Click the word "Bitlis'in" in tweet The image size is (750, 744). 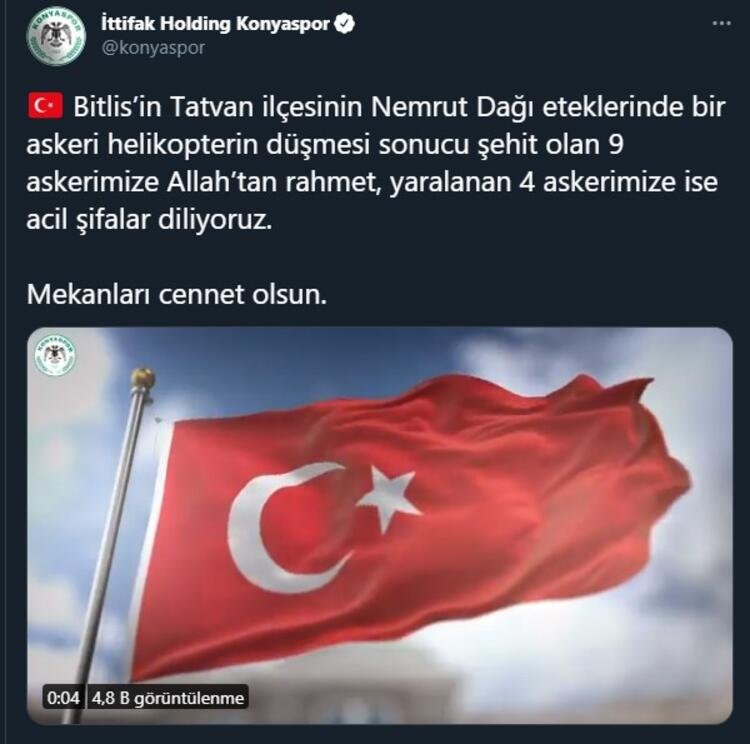118,107
